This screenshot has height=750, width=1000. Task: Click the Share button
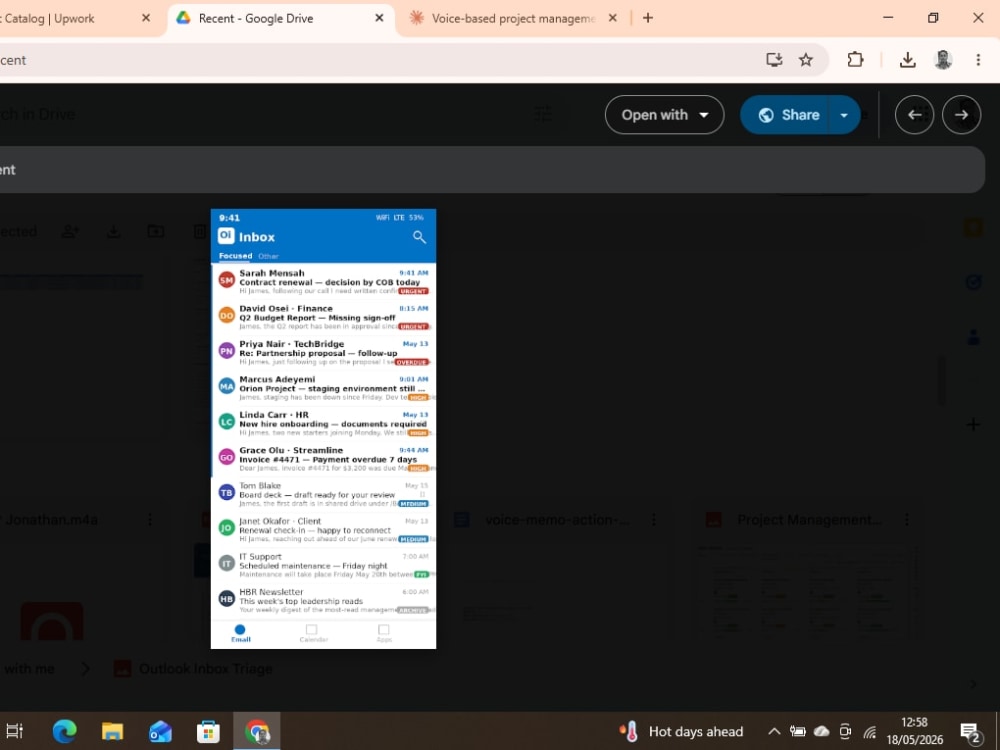(x=784, y=115)
